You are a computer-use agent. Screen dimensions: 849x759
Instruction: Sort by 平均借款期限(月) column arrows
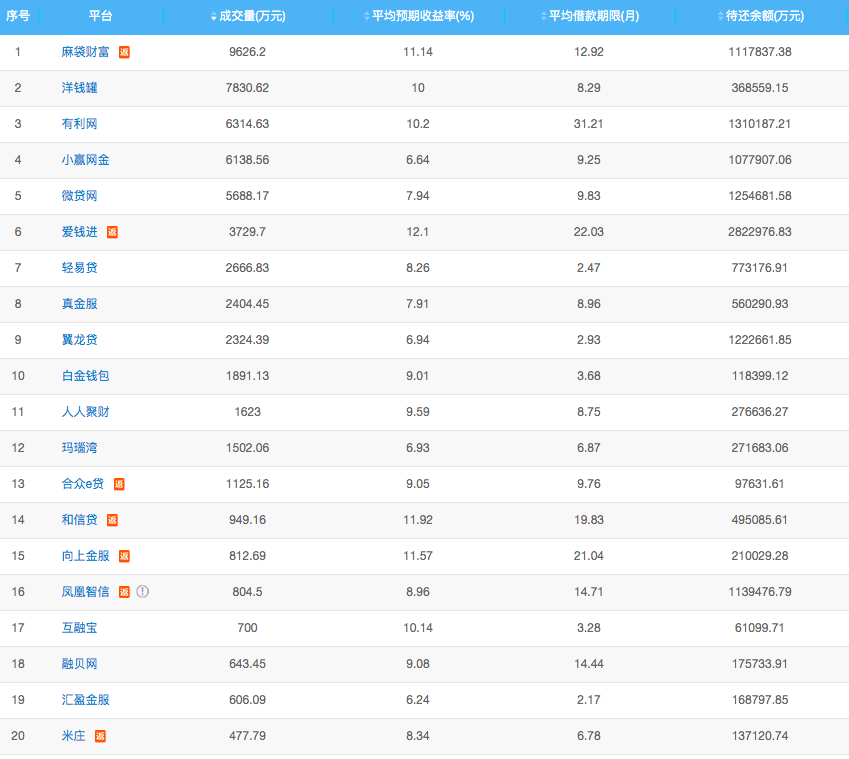[544, 16]
